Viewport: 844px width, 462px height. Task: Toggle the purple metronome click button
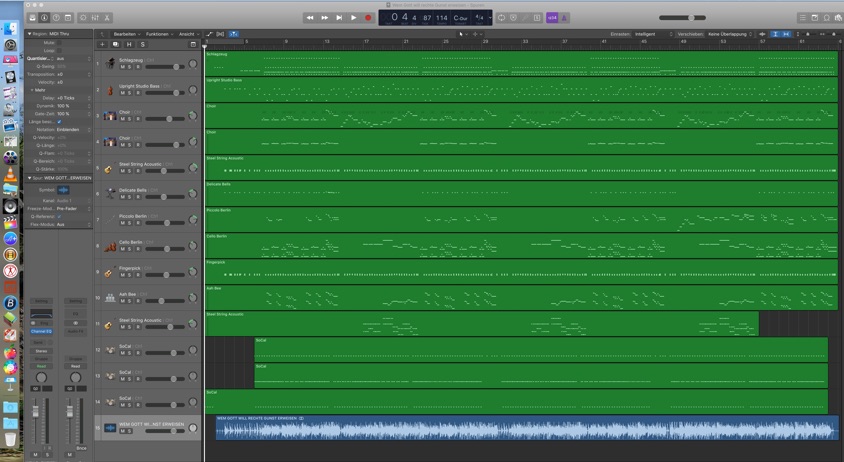tap(564, 18)
